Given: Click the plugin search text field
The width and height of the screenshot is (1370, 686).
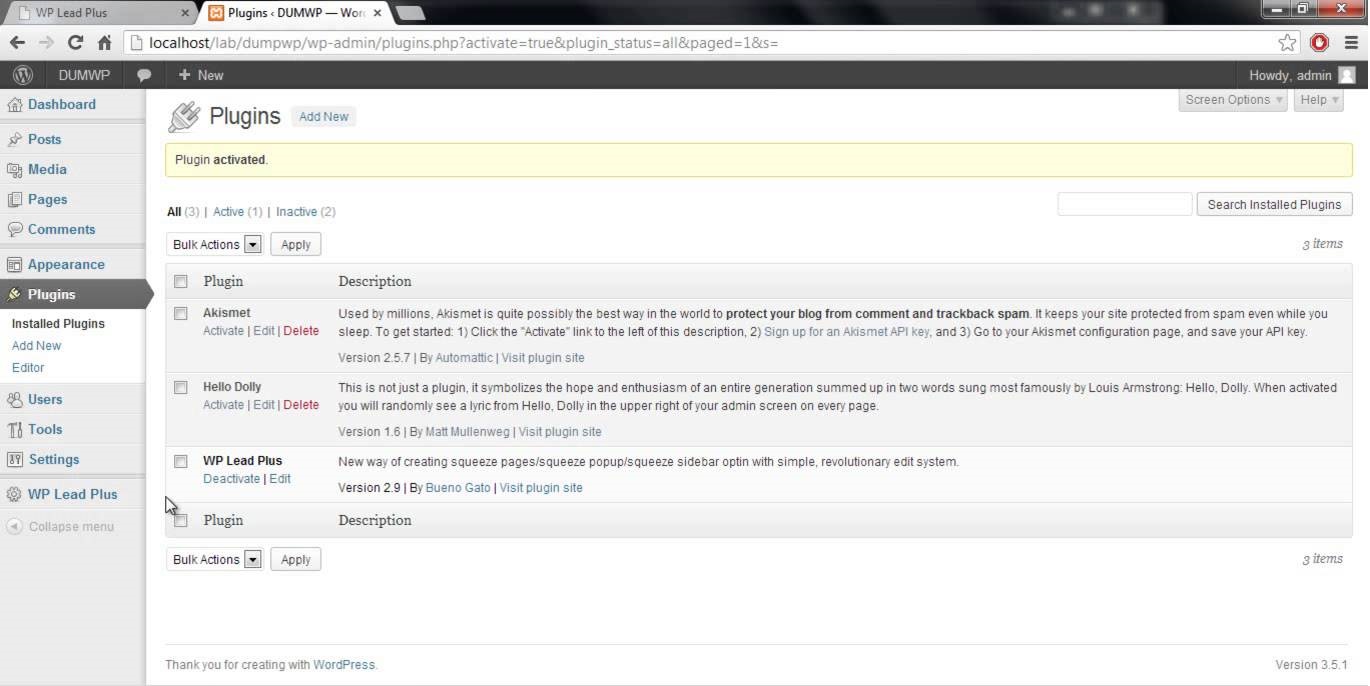Looking at the screenshot, I should click(1124, 205).
